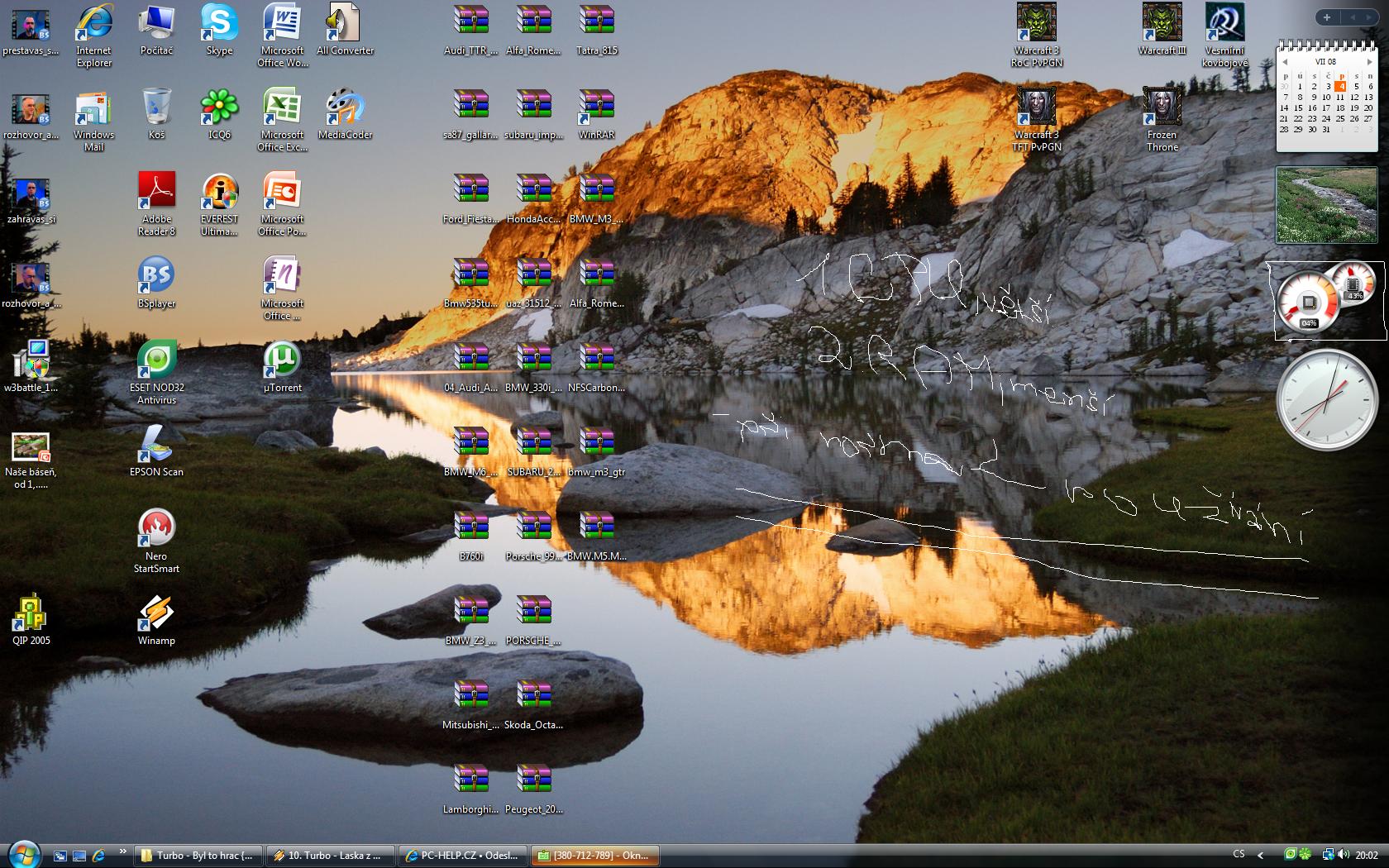
Task: Launch Nero StartSmart
Action: click(x=156, y=531)
